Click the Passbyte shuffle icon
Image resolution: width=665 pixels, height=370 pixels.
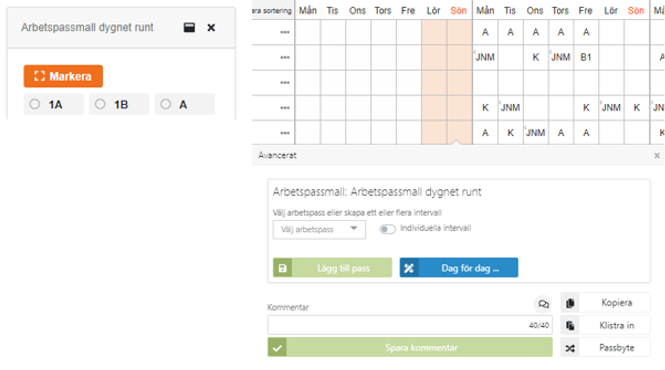point(570,348)
